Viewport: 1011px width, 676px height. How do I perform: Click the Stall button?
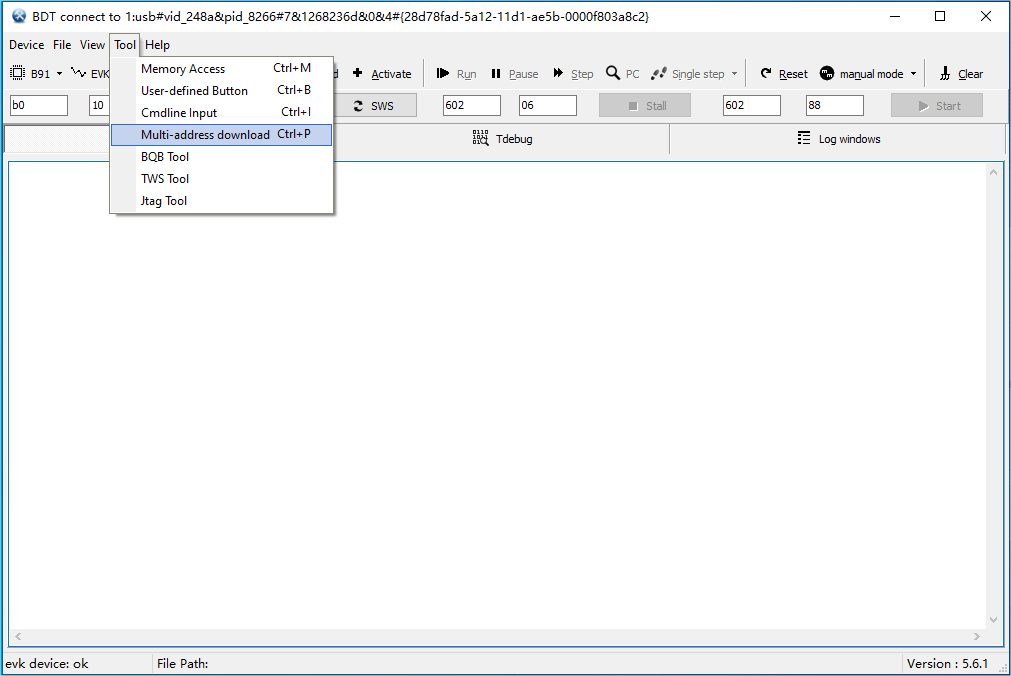click(x=645, y=105)
